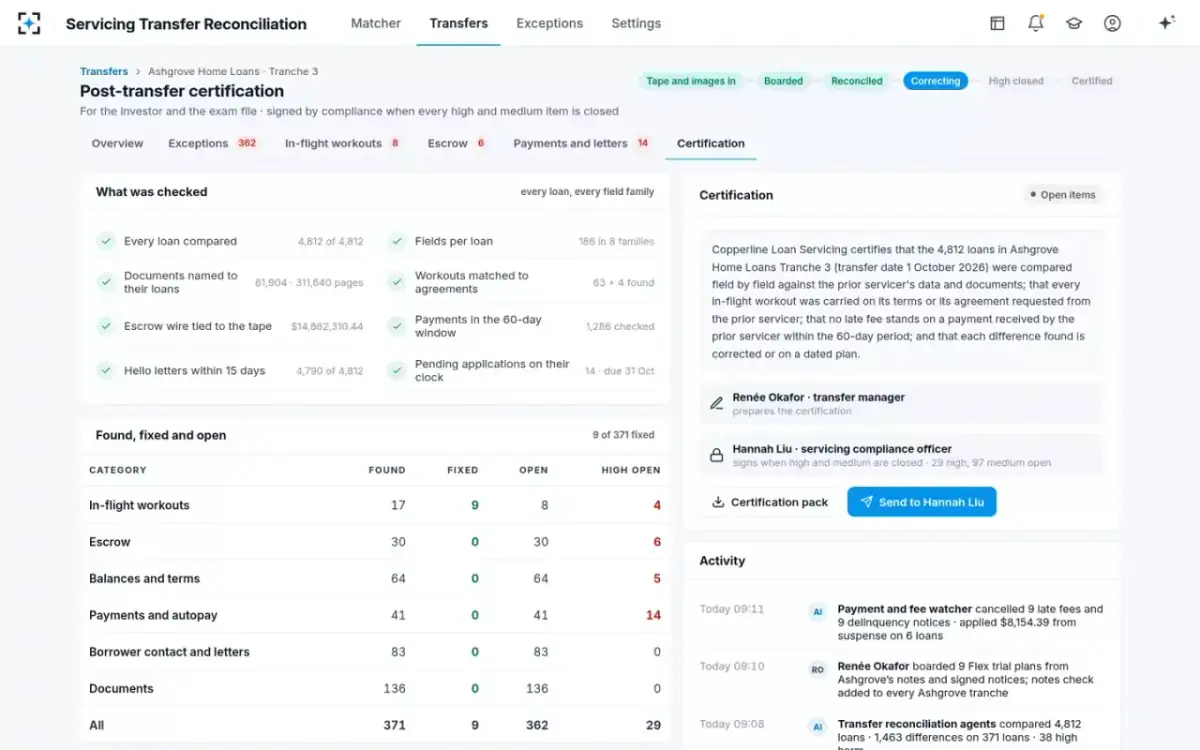Switch to the In-flight workouts sub-tab
This screenshot has height=750, width=1200.
343,143
